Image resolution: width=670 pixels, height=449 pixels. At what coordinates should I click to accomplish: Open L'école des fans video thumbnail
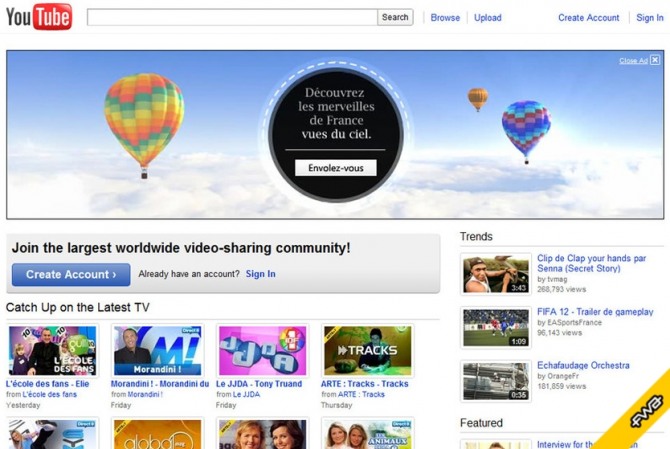click(x=53, y=350)
